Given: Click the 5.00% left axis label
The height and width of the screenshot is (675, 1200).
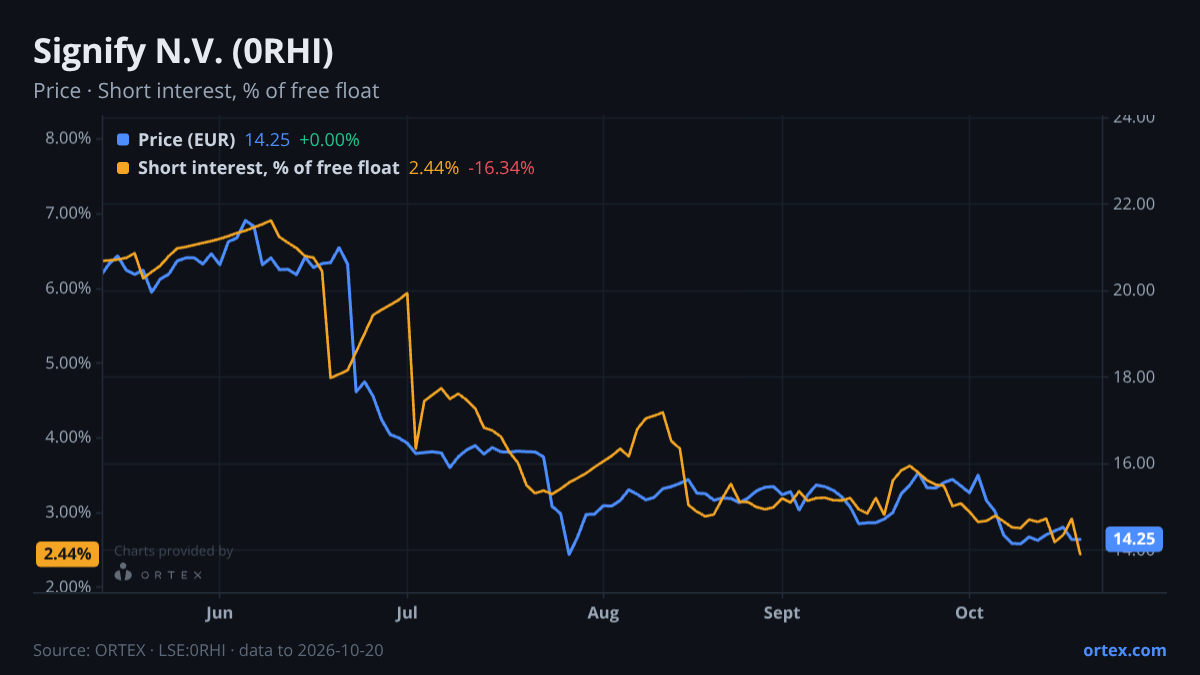Looking at the screenshot, I should tap(68, 363).
